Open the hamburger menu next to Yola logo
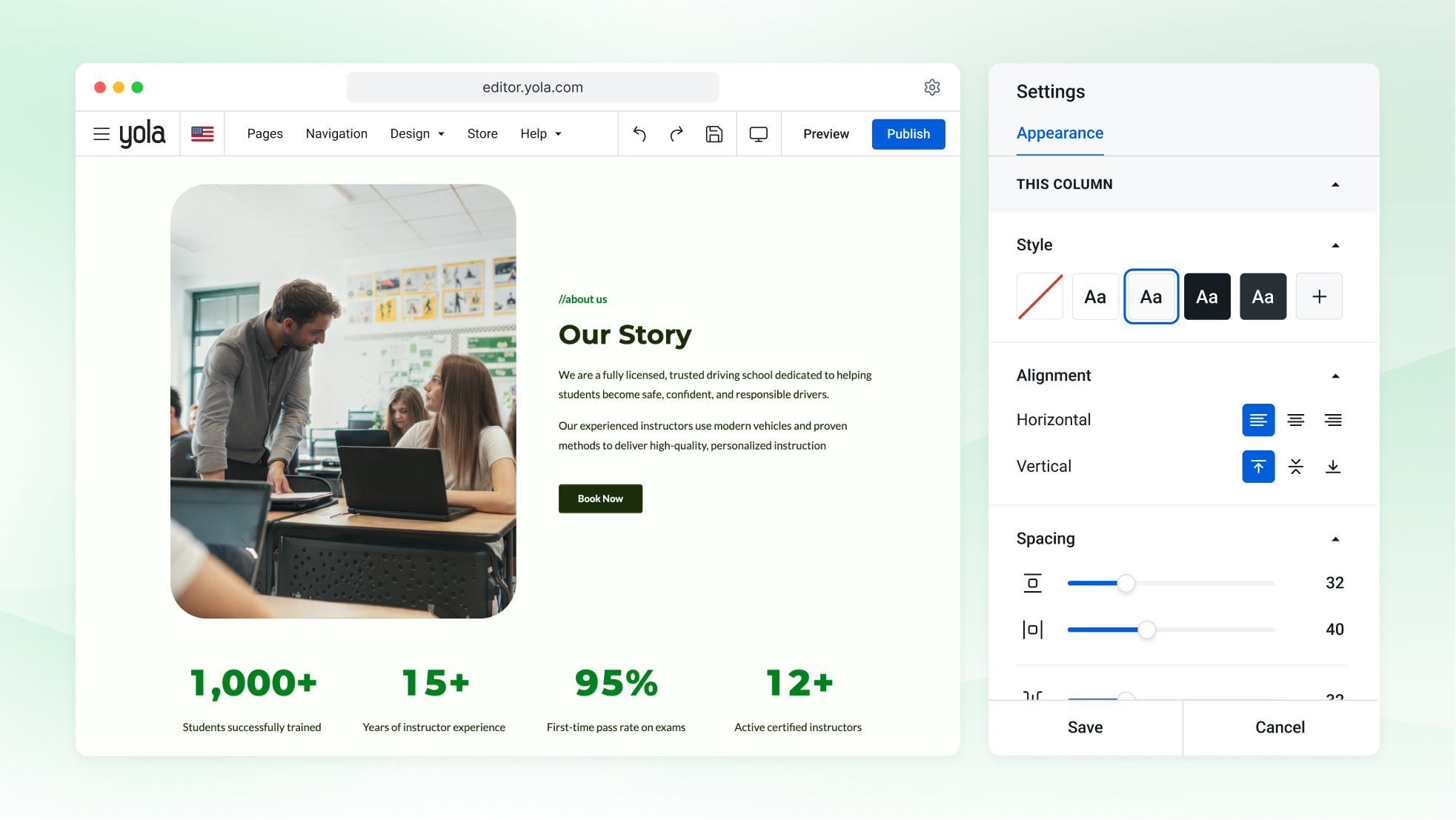Viewport: 1456px width, 820px height. click(102, 134)
